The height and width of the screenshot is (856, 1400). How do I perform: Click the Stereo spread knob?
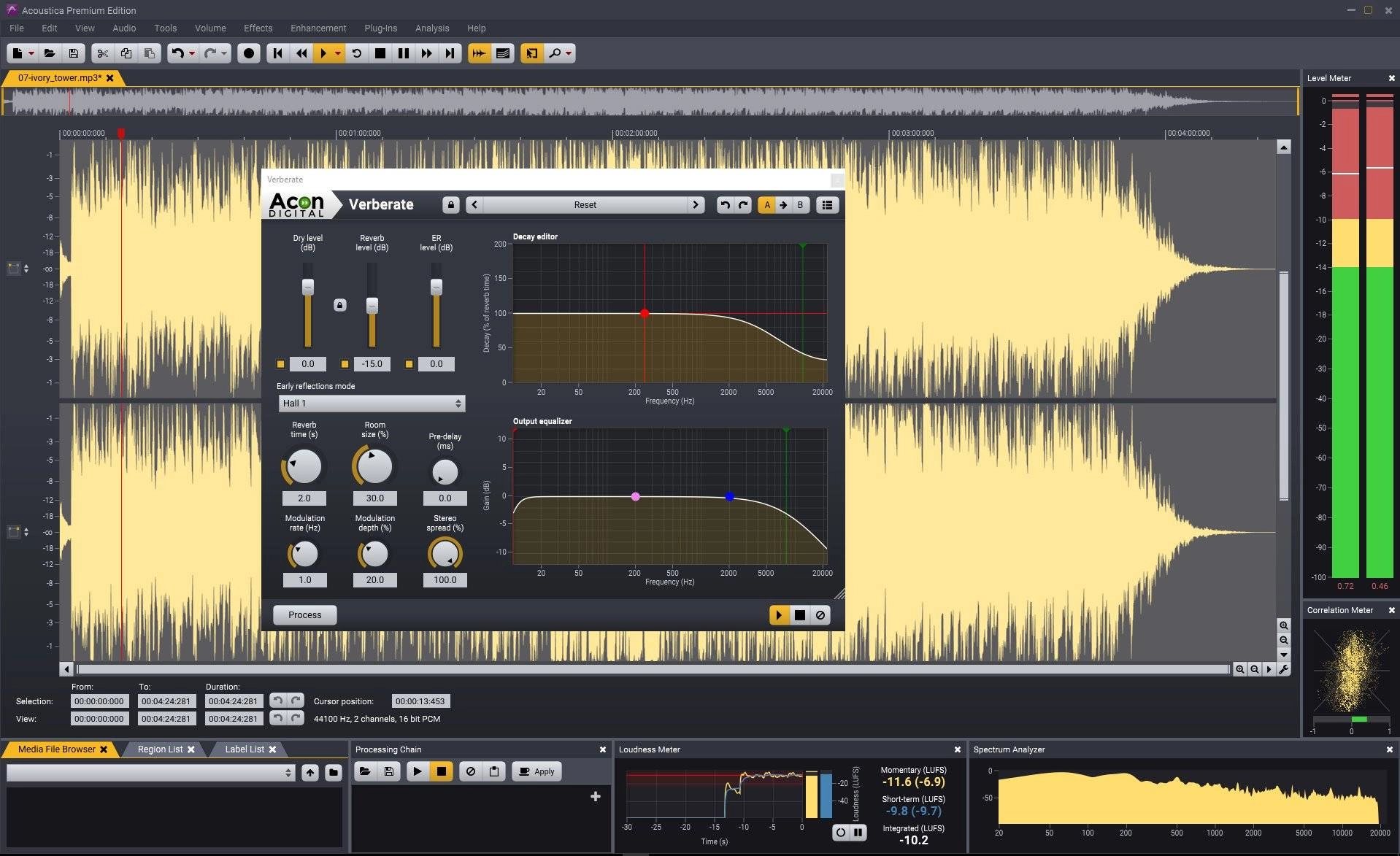pyautogui.click(x=445, y=555)
